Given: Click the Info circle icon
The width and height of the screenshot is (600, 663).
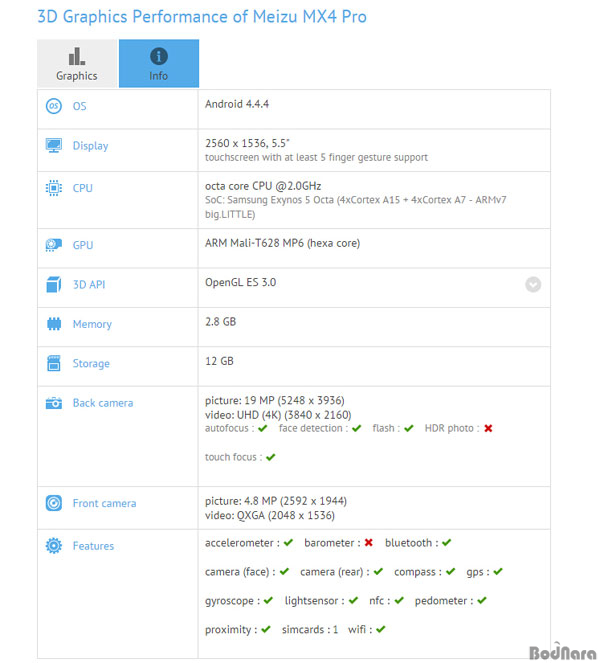Looking at the screenshot, I should click(159, 56).
